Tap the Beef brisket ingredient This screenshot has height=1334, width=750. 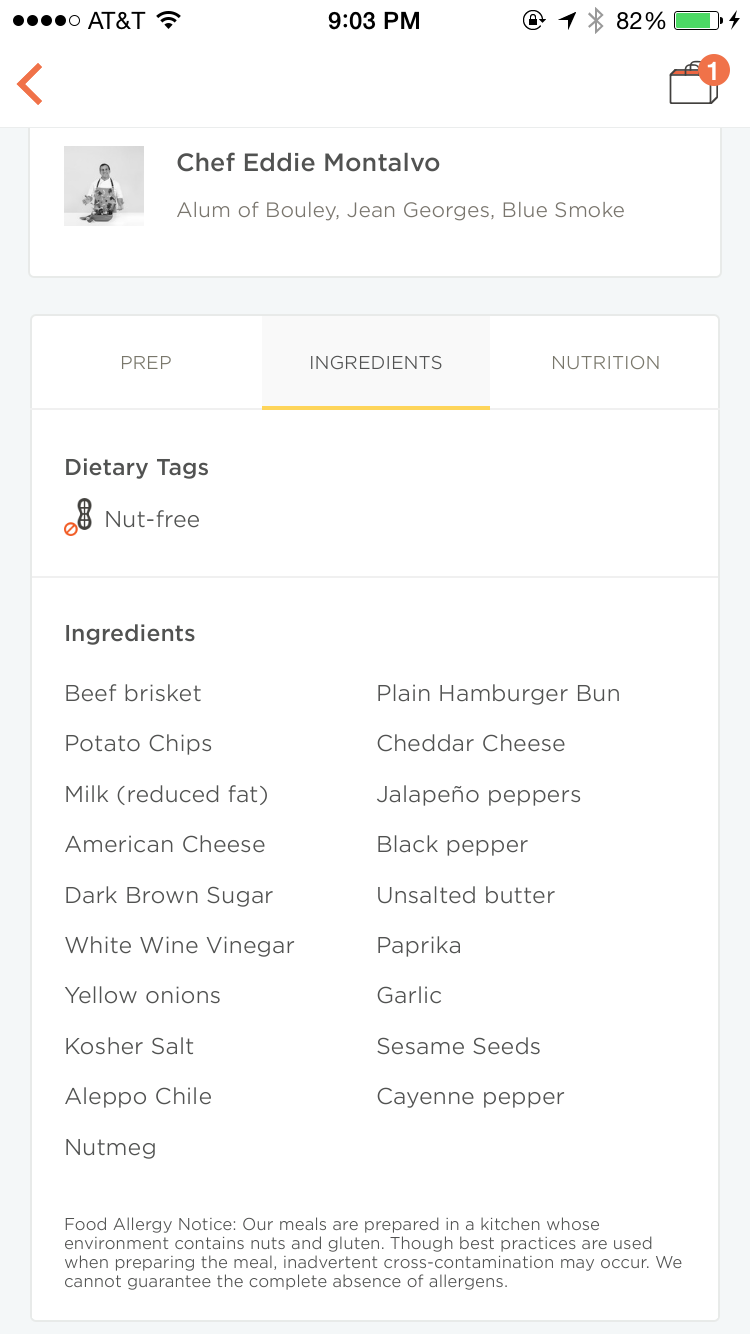133,694
